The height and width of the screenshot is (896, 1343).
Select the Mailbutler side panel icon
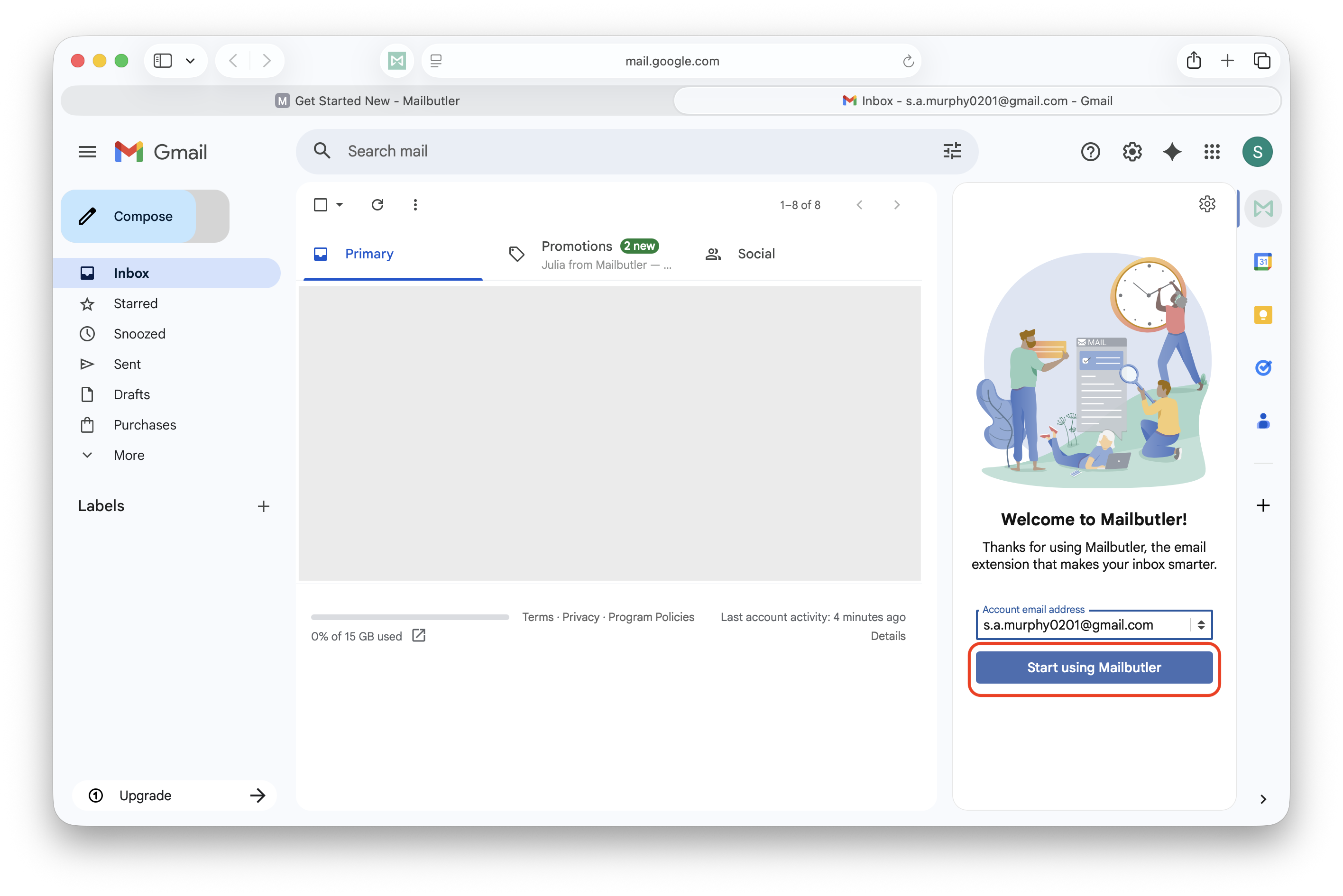tap(1262, 209)
